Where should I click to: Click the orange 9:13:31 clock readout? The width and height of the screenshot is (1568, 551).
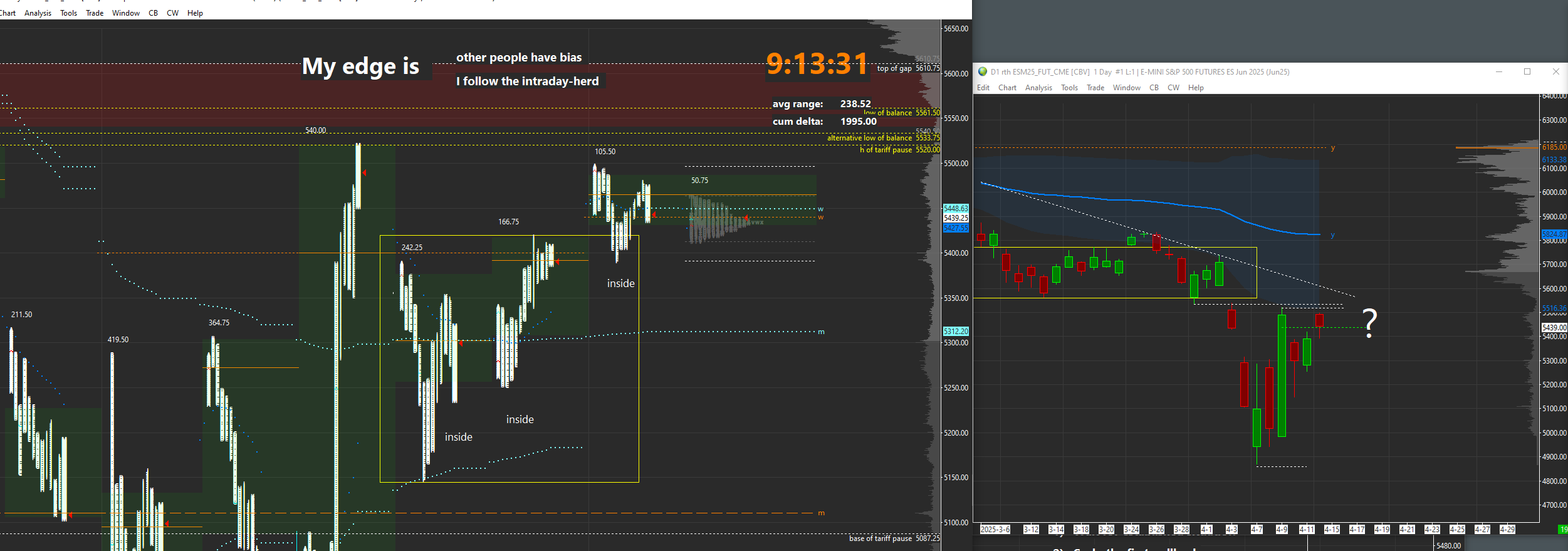tap(817, 63)
